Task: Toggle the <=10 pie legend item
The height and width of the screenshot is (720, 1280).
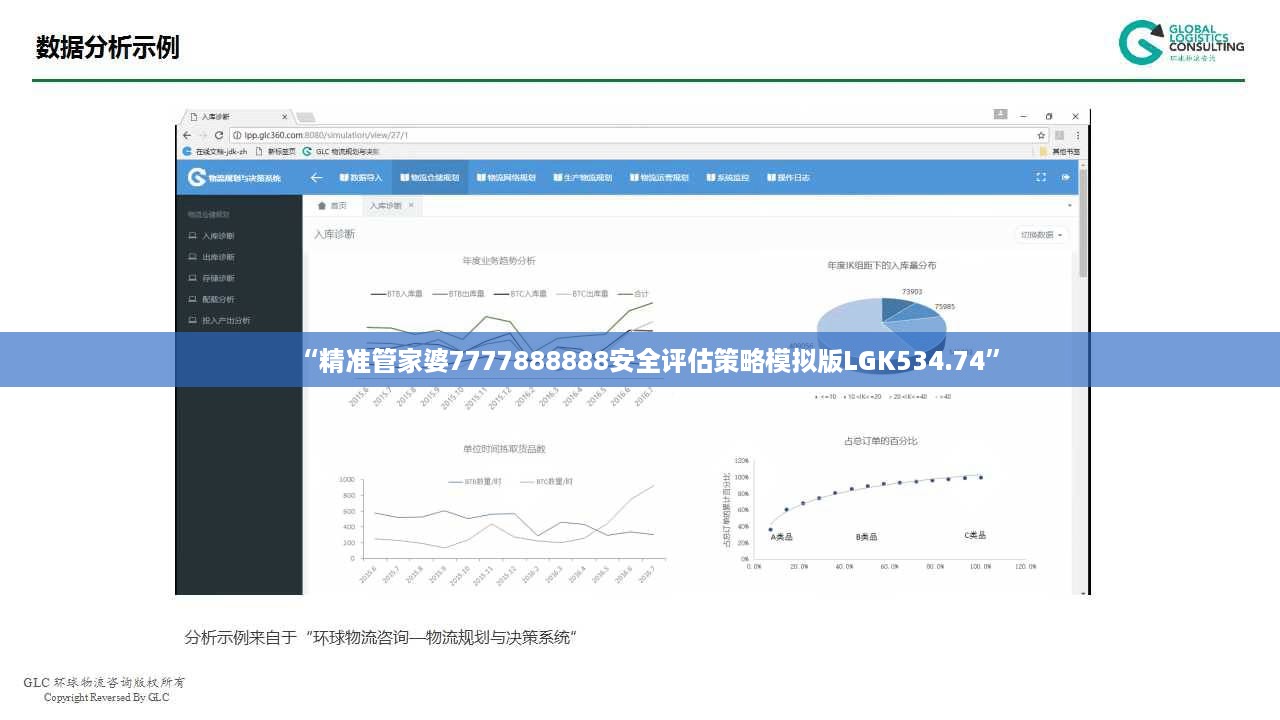Action: pos(826,397)
